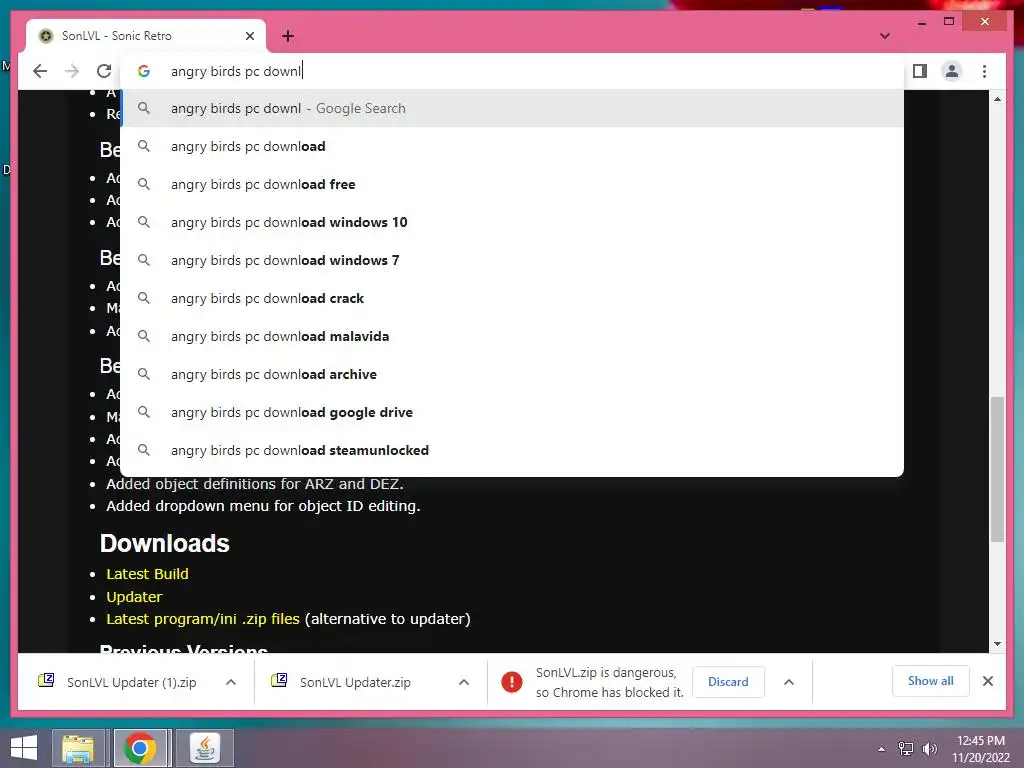The width and height of the screenshot is (1024, 768).
Task: Expand options for SonLVL Updater.zip
Action: coord(464,682)
